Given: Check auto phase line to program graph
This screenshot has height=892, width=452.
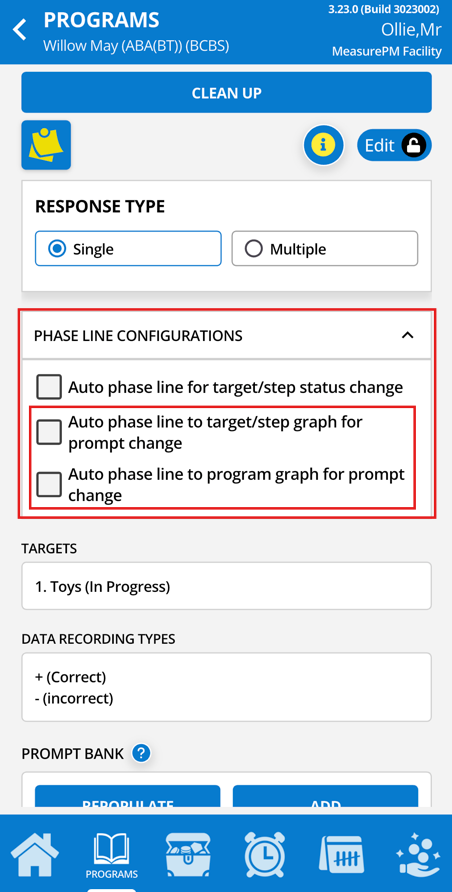Looking at the screenshot, I should coord(49,485).
